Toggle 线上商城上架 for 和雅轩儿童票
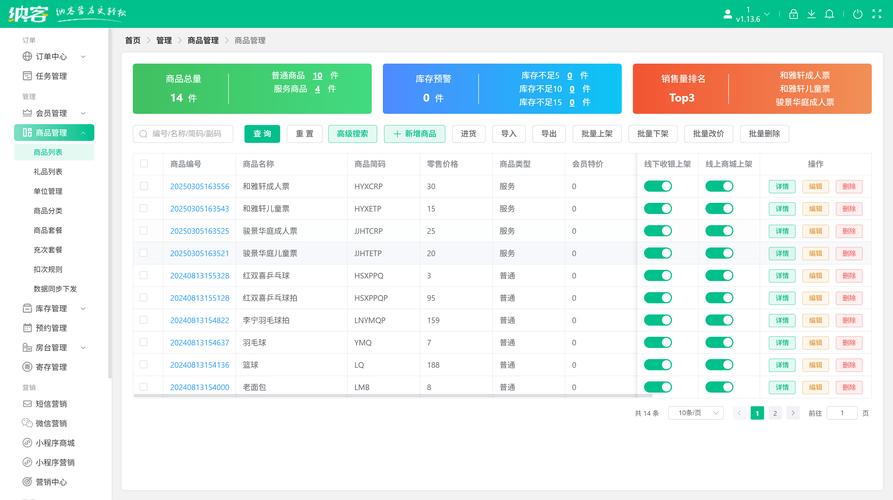The image size is (893, 500). 719,208
